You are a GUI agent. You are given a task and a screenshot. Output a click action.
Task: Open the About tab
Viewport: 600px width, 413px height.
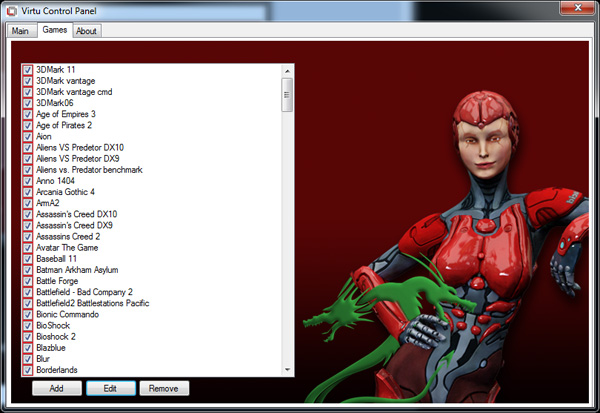(x=86, y=31)
